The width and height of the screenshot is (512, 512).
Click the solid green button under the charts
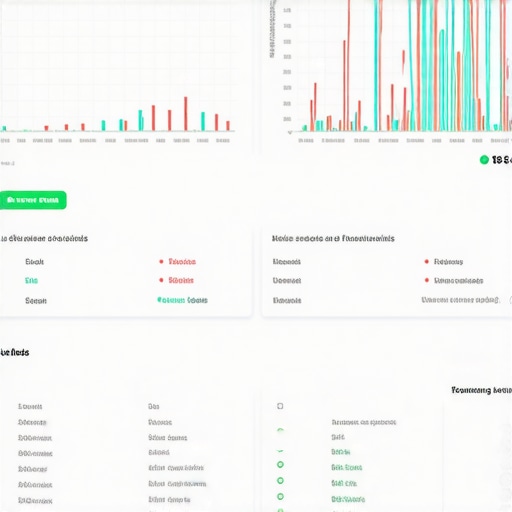[33, 200]
